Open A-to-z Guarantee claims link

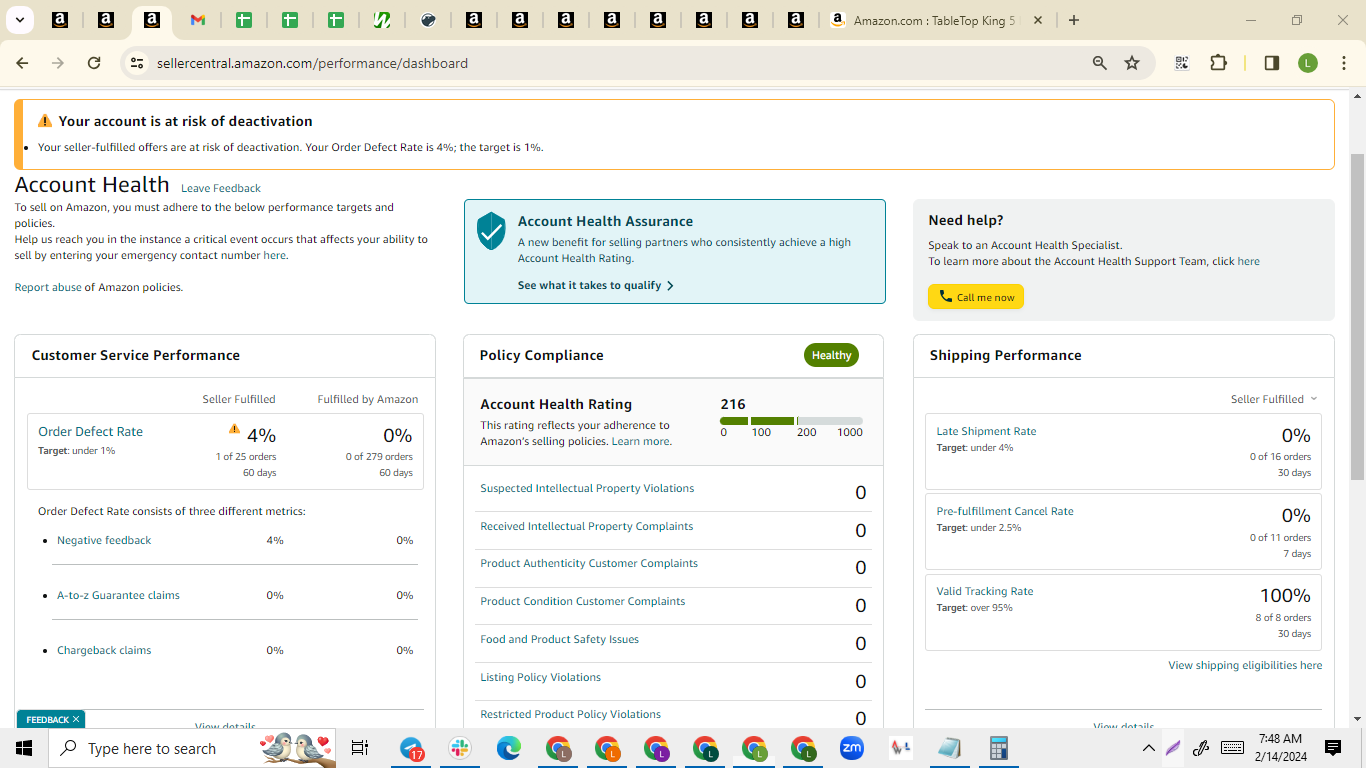point(118,595)
